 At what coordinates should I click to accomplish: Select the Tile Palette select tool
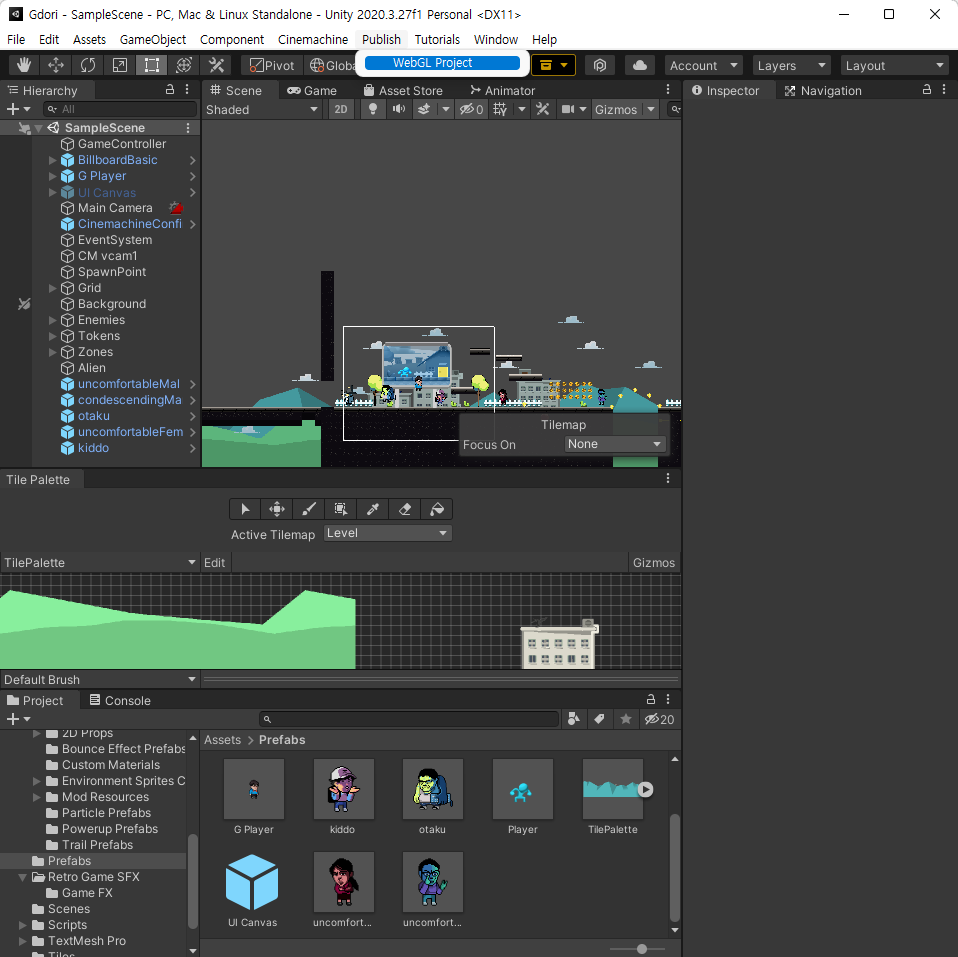246,509
